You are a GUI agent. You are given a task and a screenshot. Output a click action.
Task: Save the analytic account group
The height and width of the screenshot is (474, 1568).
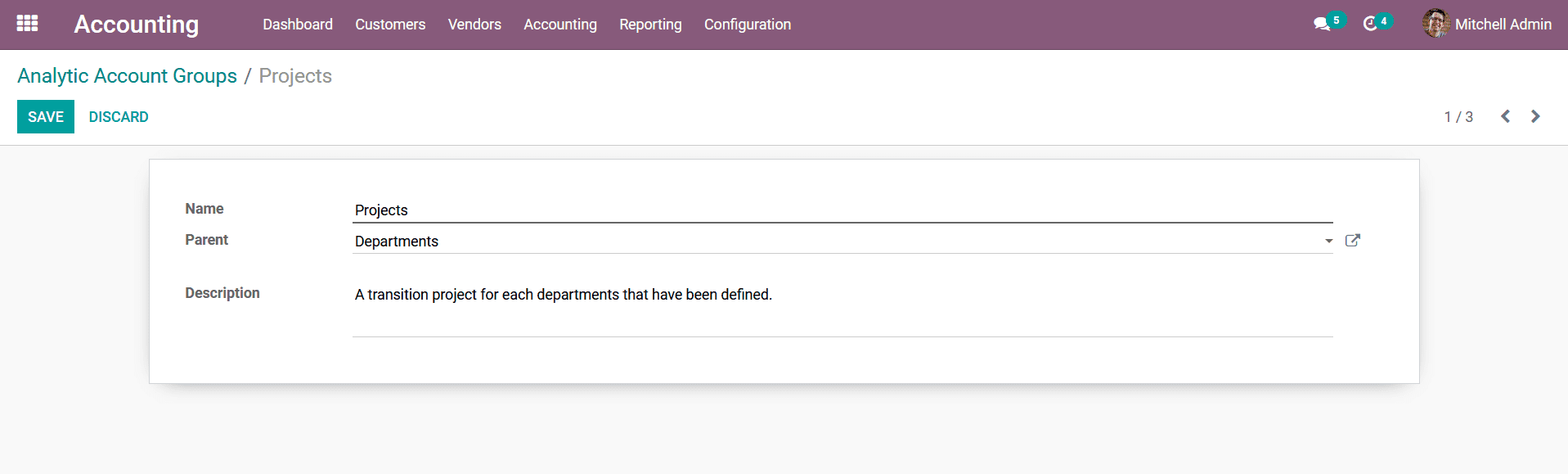[46, 116]
